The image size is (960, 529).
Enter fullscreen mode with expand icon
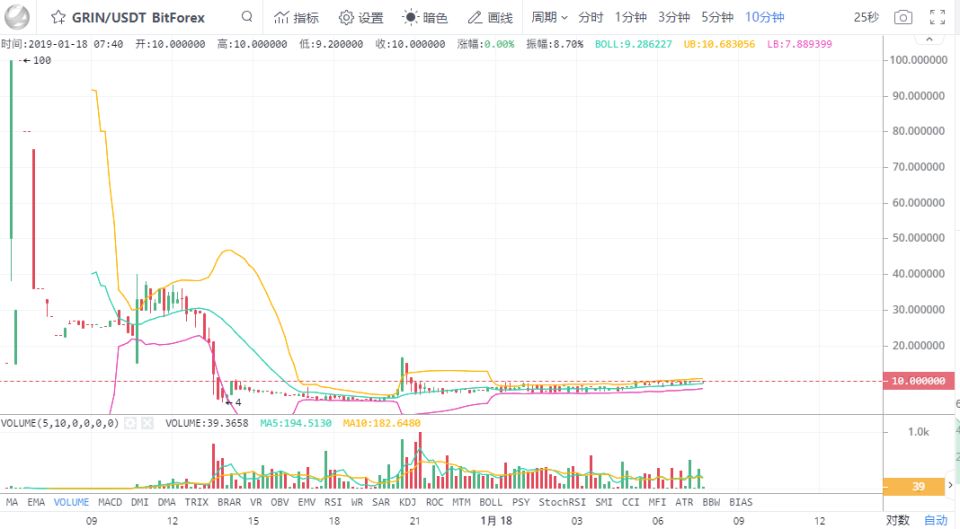937,17
